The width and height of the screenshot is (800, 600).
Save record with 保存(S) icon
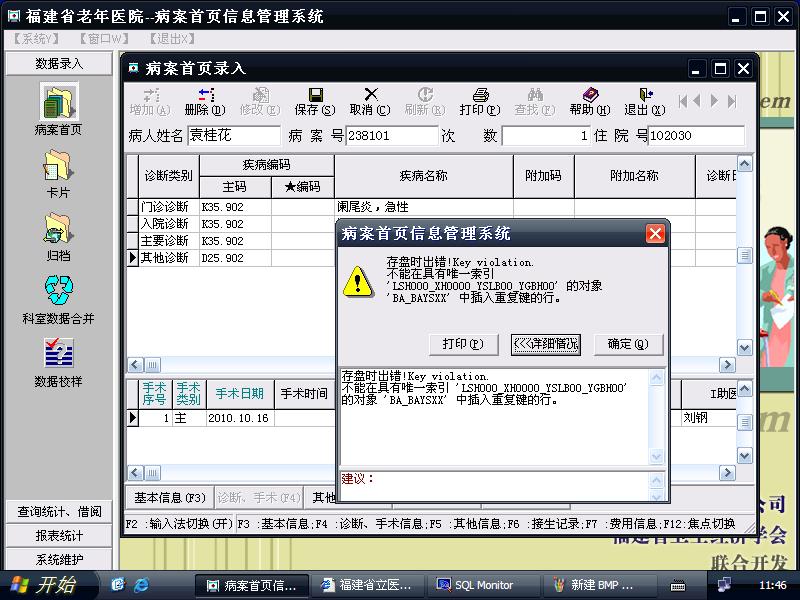[315, 102]
